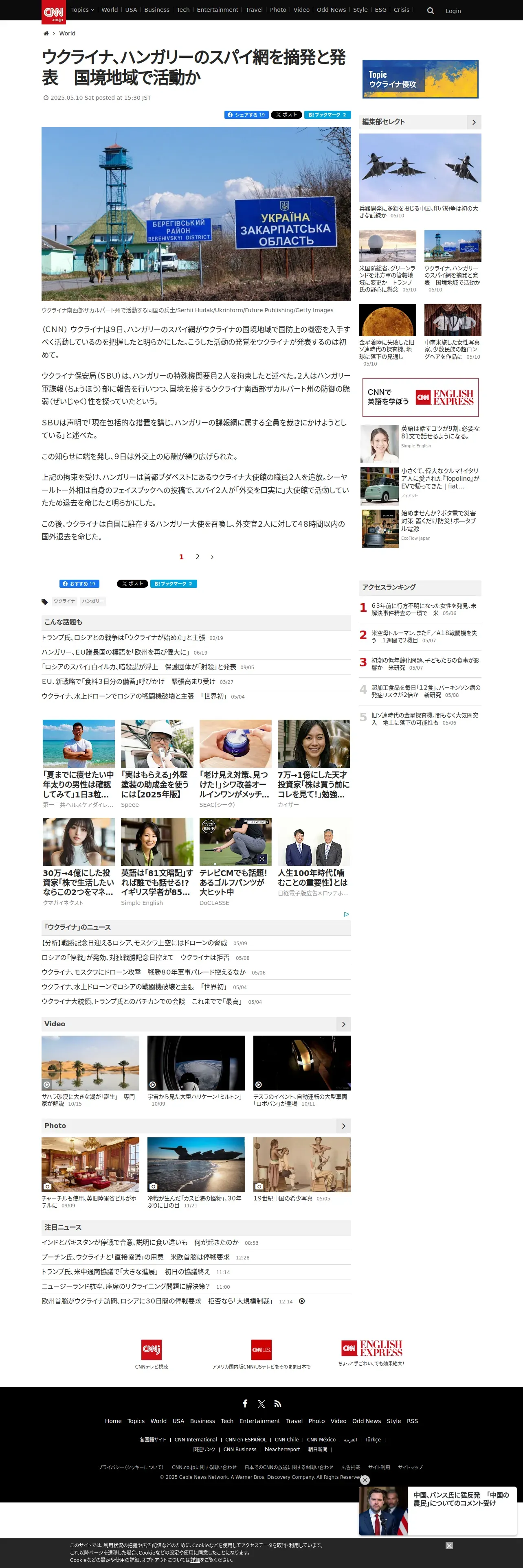Open English Express logo near footer

click(372, 1348)
